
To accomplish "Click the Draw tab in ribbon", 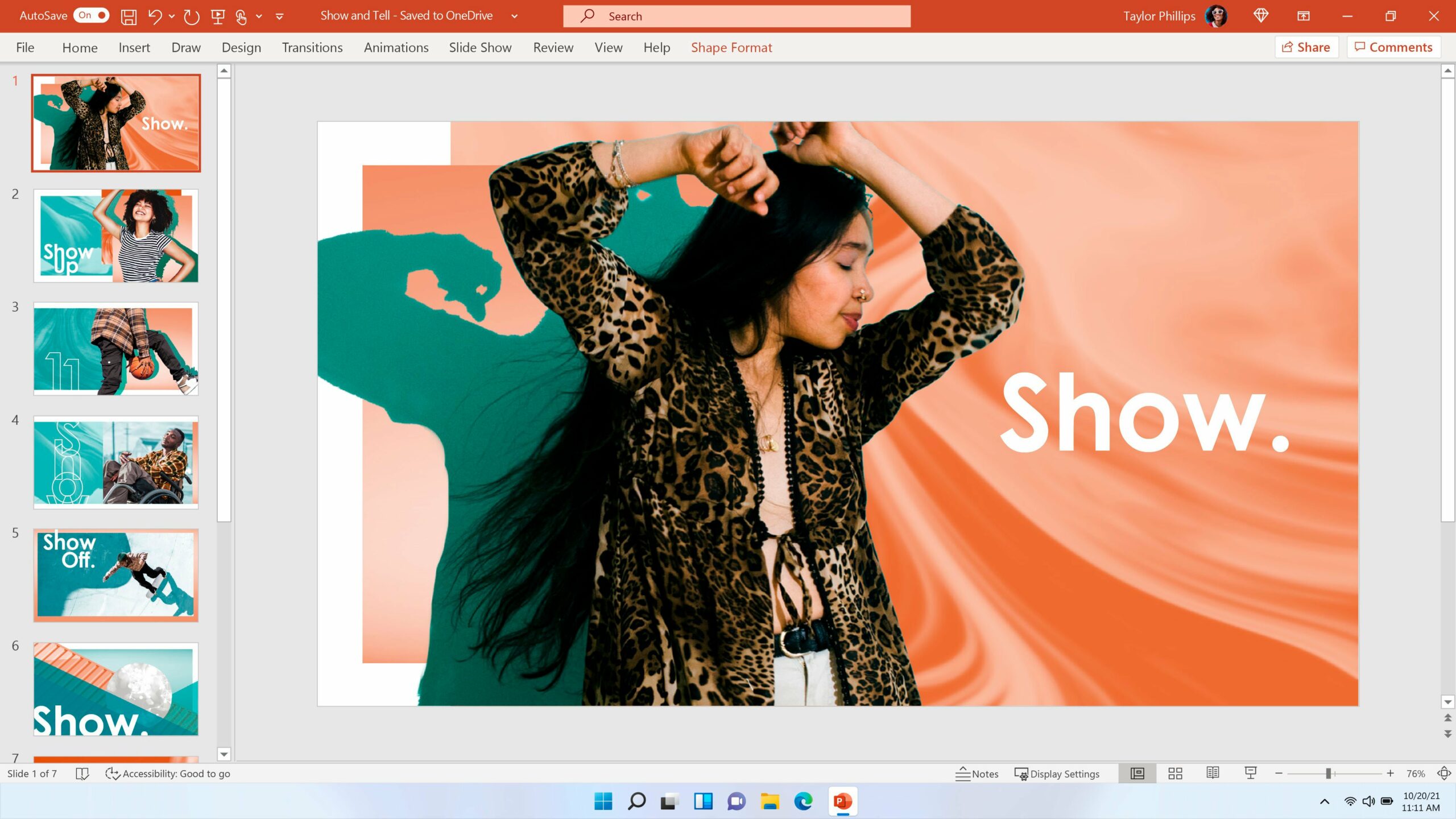I will [186, 47].
